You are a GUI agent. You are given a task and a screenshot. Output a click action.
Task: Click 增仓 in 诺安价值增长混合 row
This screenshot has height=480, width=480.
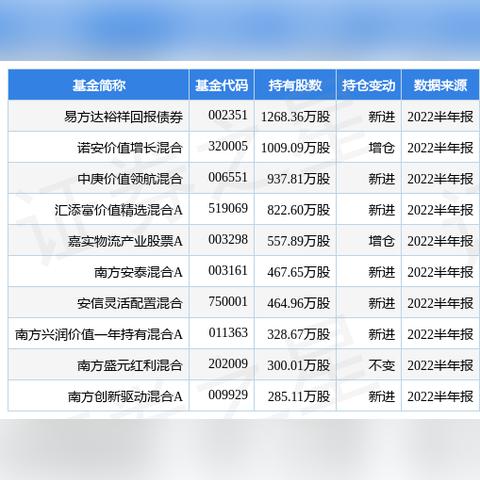(382, 148)
